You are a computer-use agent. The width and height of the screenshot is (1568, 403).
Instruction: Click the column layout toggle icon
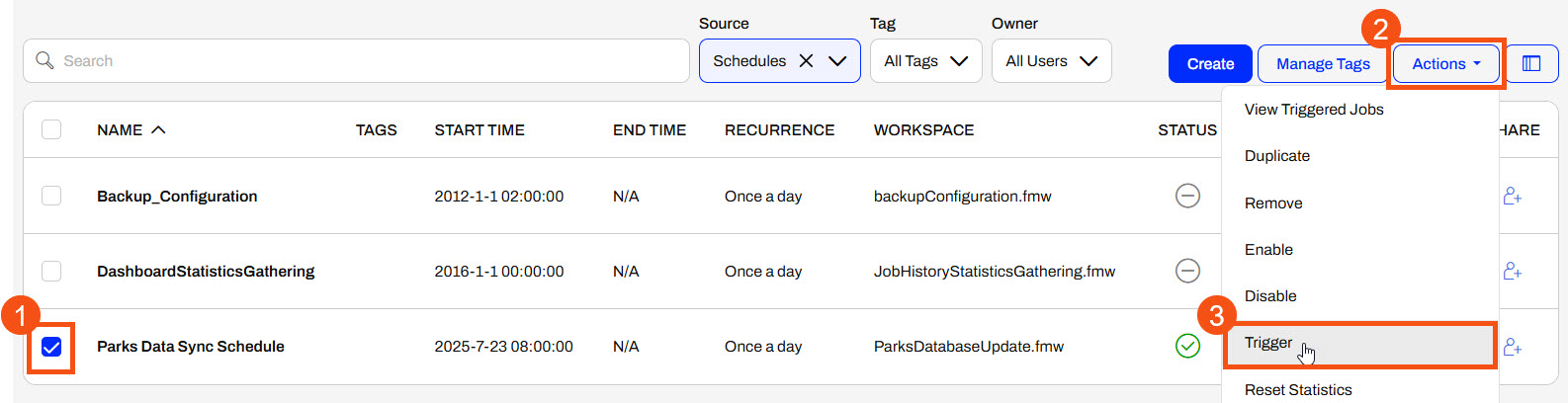[x=1530, y=63]
